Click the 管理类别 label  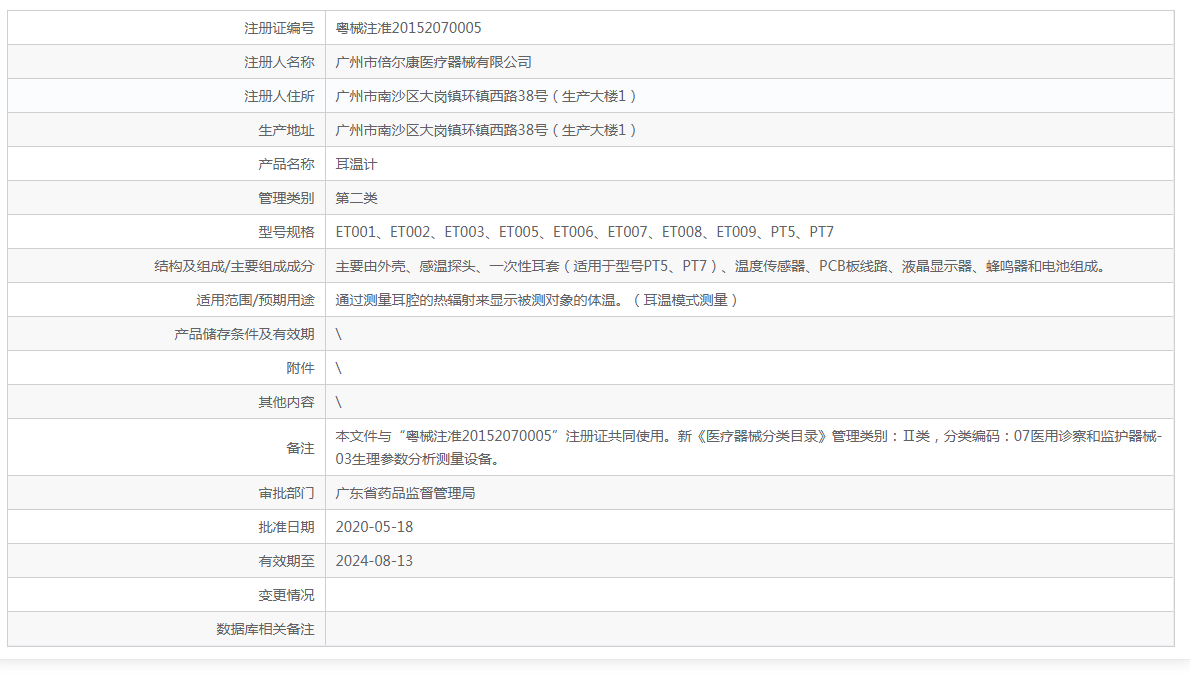pyautogui.click(x=285, y=198)
